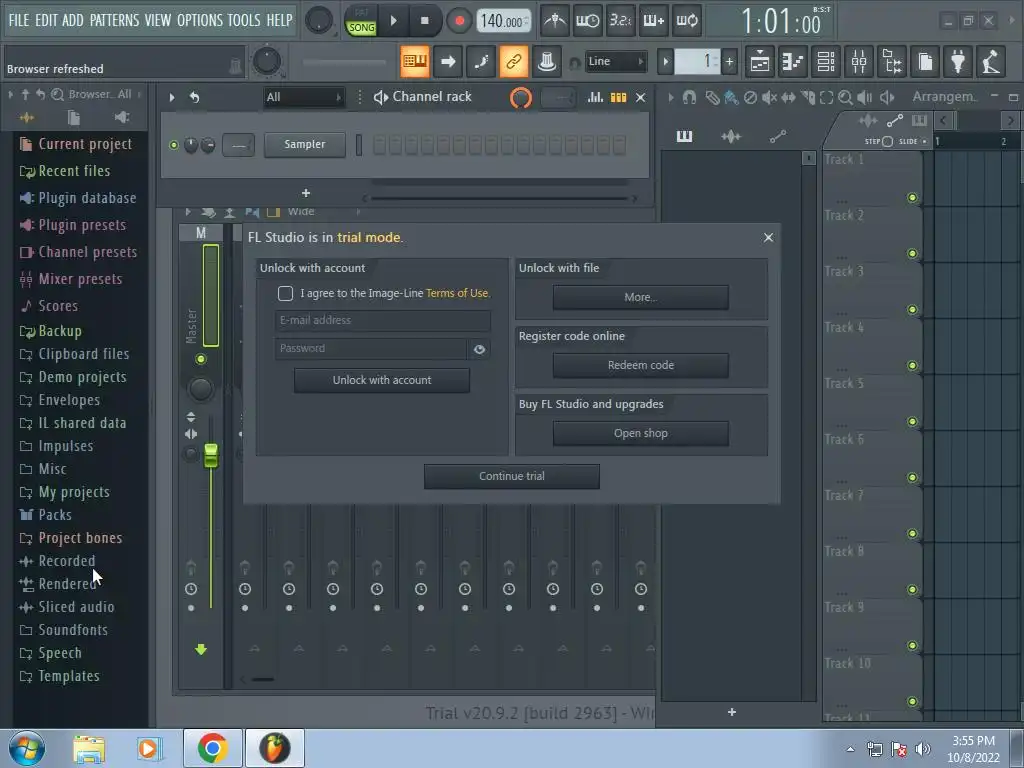
Task: Click the taskbar volume speaker icon
Action: (x=923, y=749)
